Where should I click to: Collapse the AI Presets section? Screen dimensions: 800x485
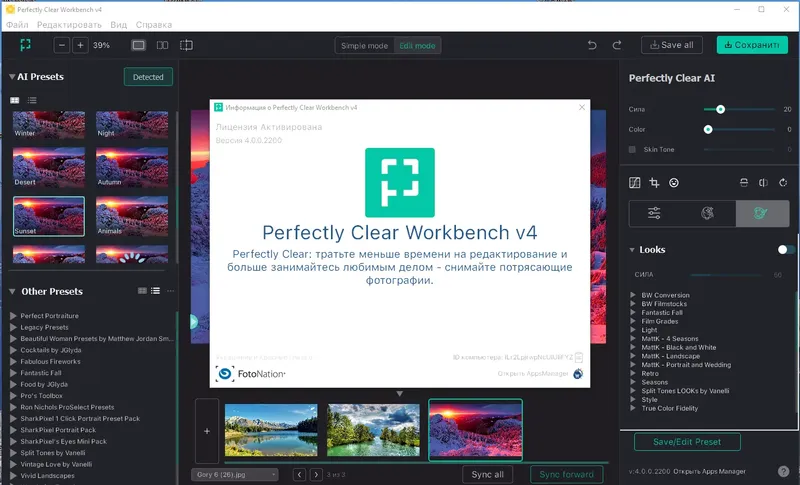pos(11,77)
